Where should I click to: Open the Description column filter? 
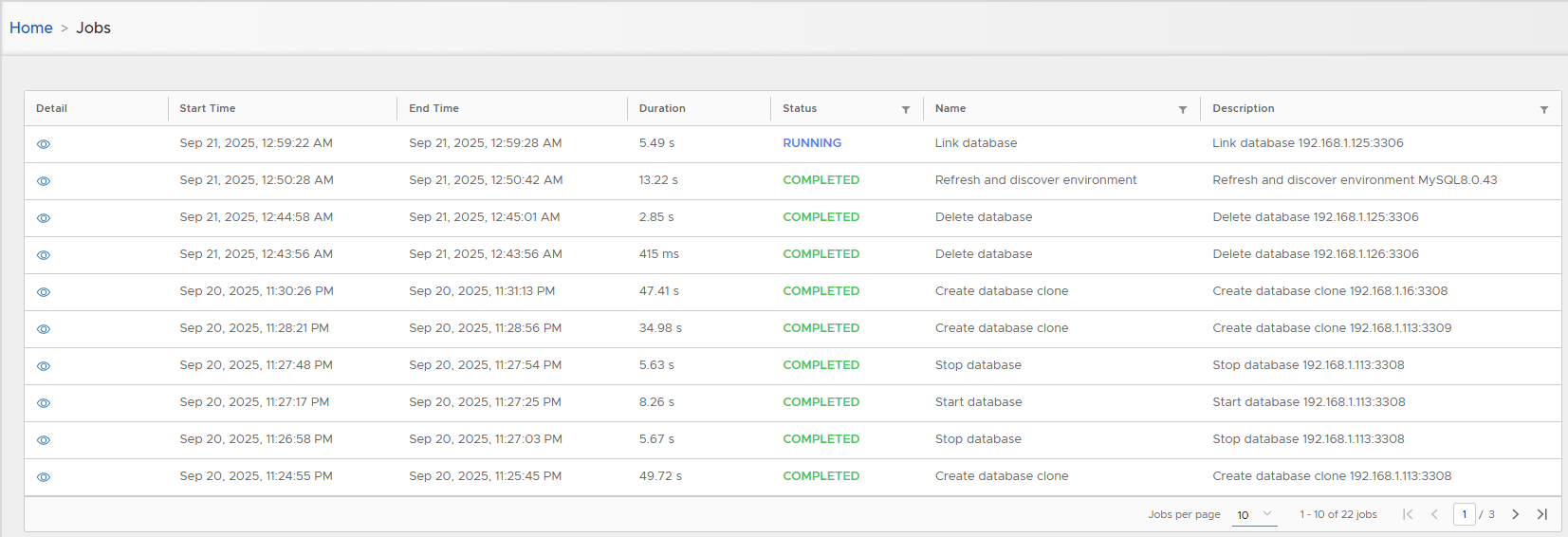coord(1544,110)
